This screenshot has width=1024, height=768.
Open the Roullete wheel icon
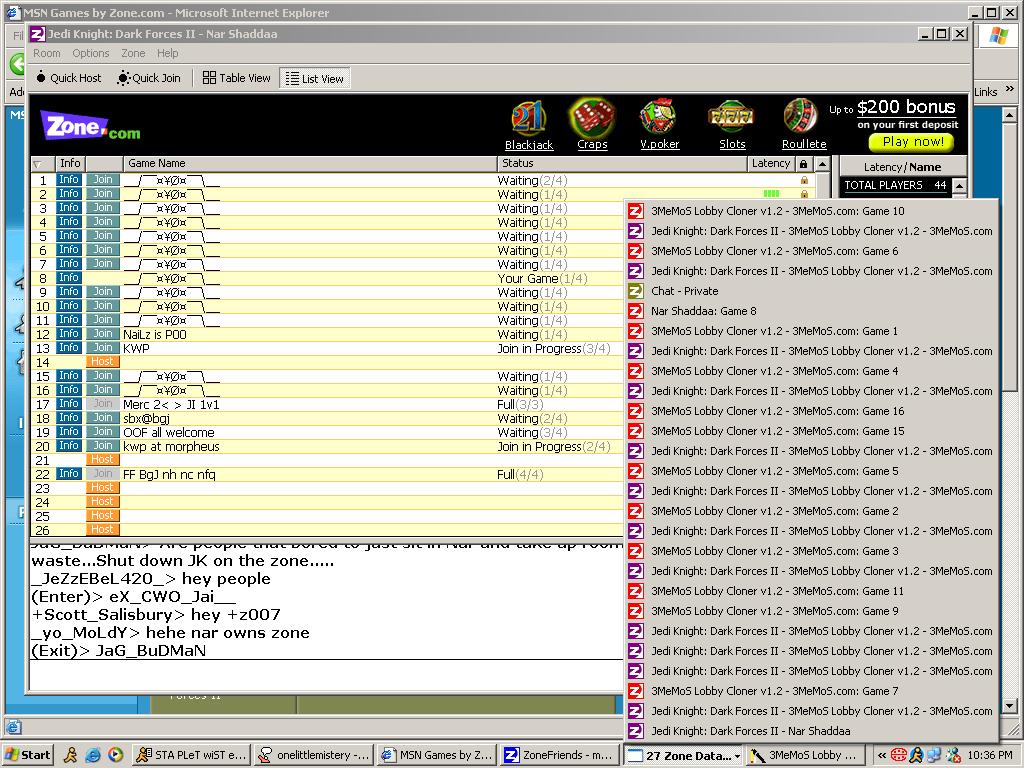pyautogui.click(x=801, y=118)
